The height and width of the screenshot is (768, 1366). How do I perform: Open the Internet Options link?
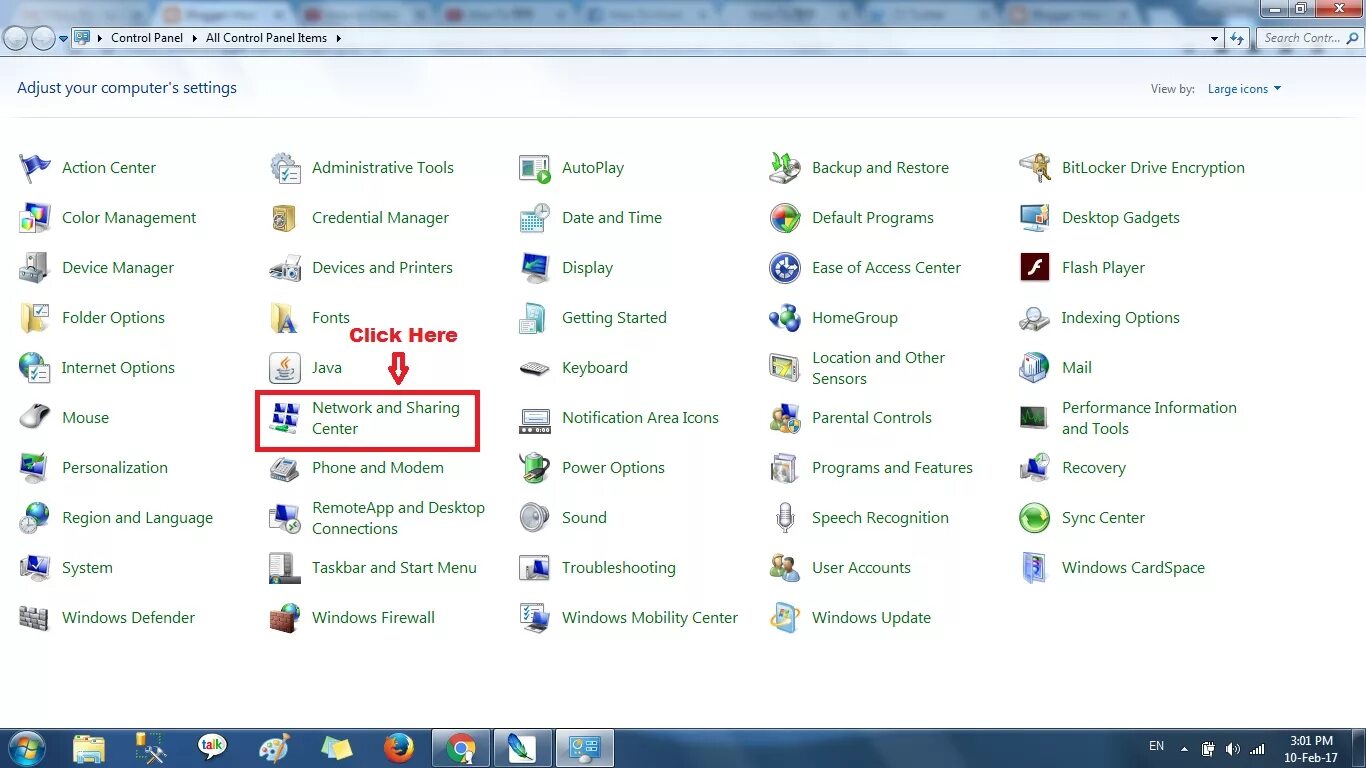(x=118, y=368)
